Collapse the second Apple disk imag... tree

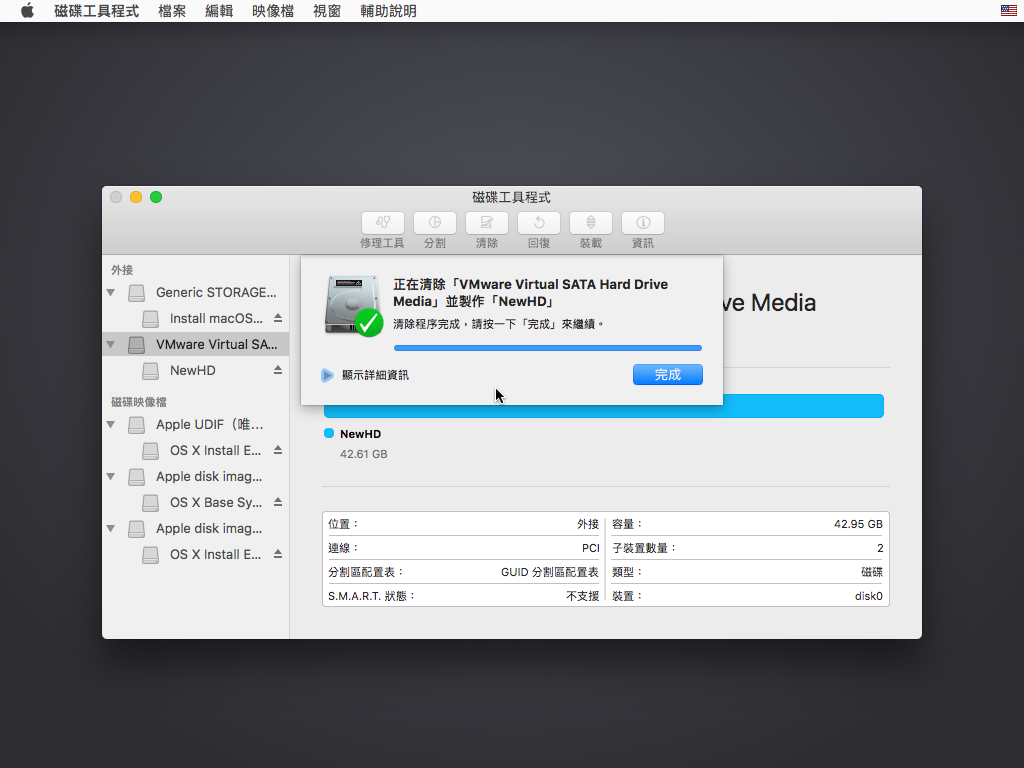pos(111,528)
